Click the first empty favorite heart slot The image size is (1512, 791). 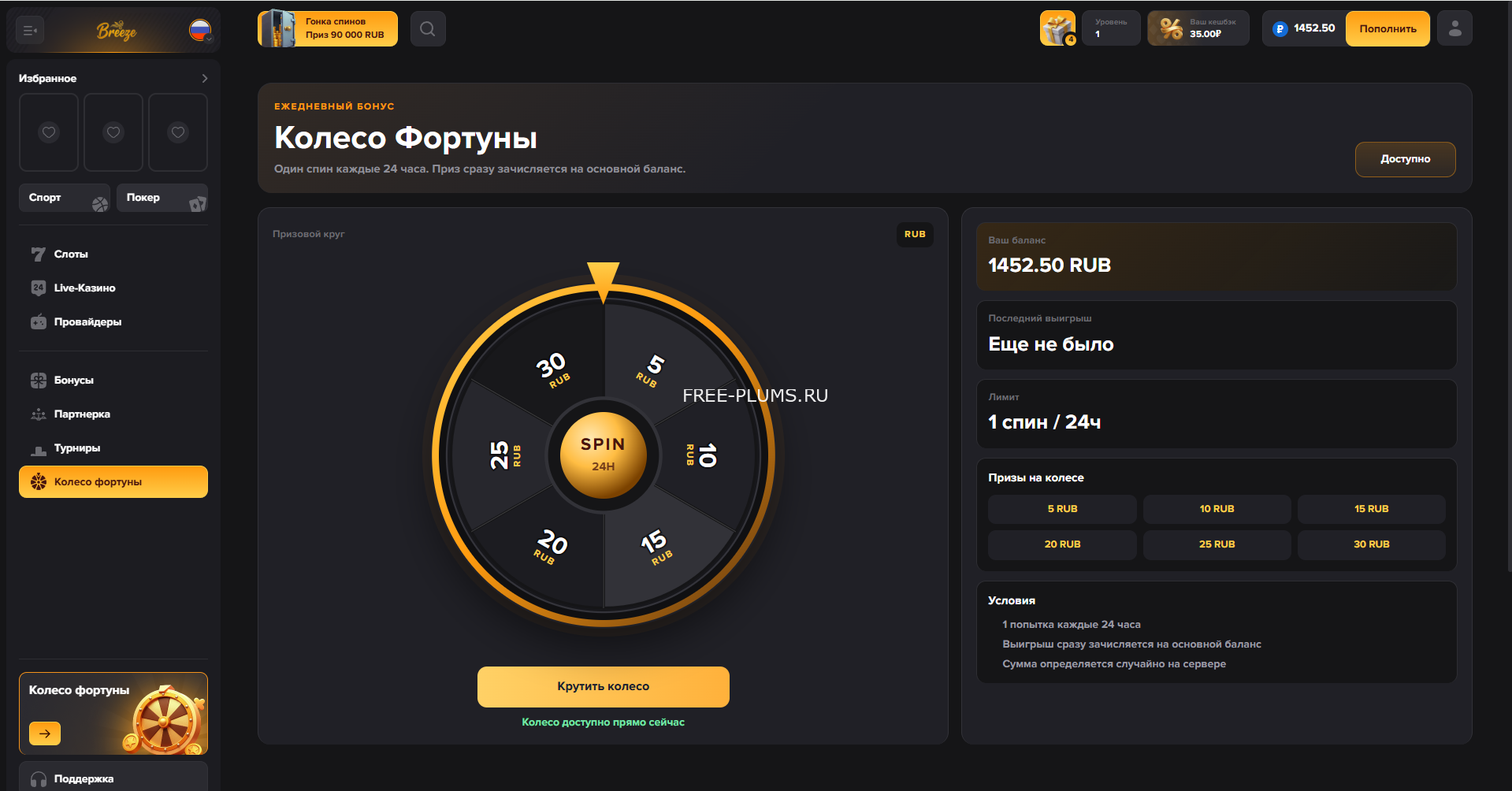click(49, 132)
